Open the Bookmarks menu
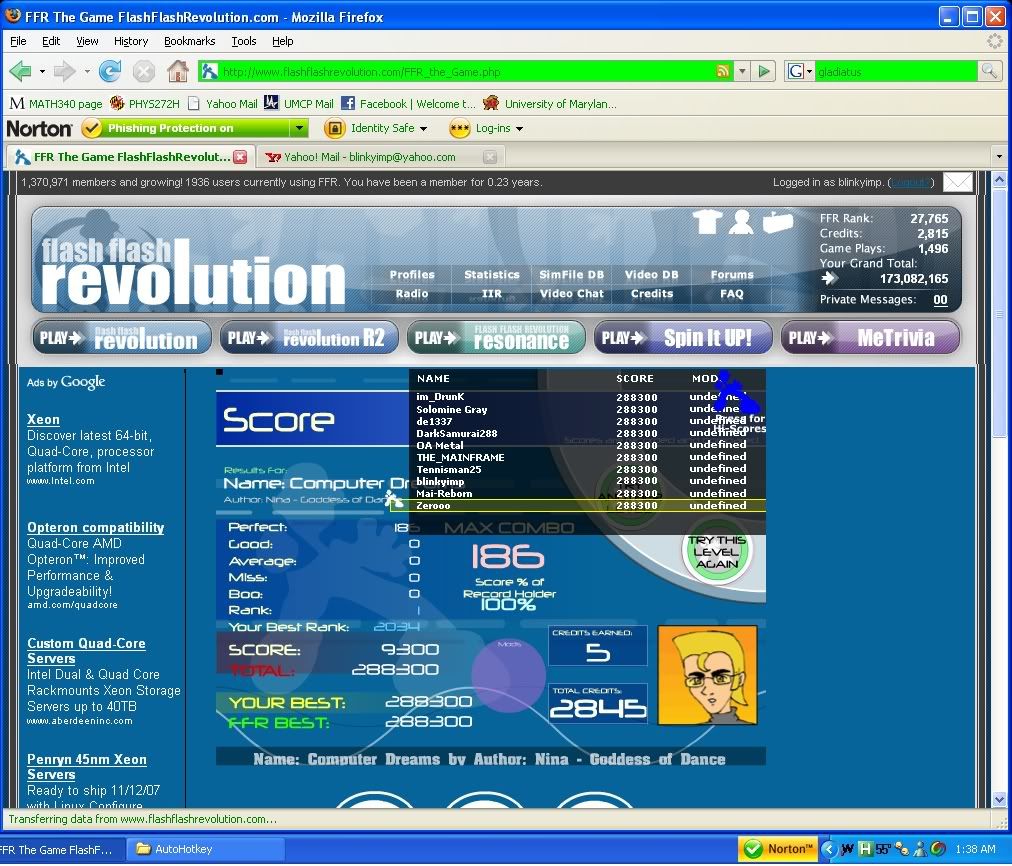Viewport: 1012px width, 866px height. tap(189, 41)
